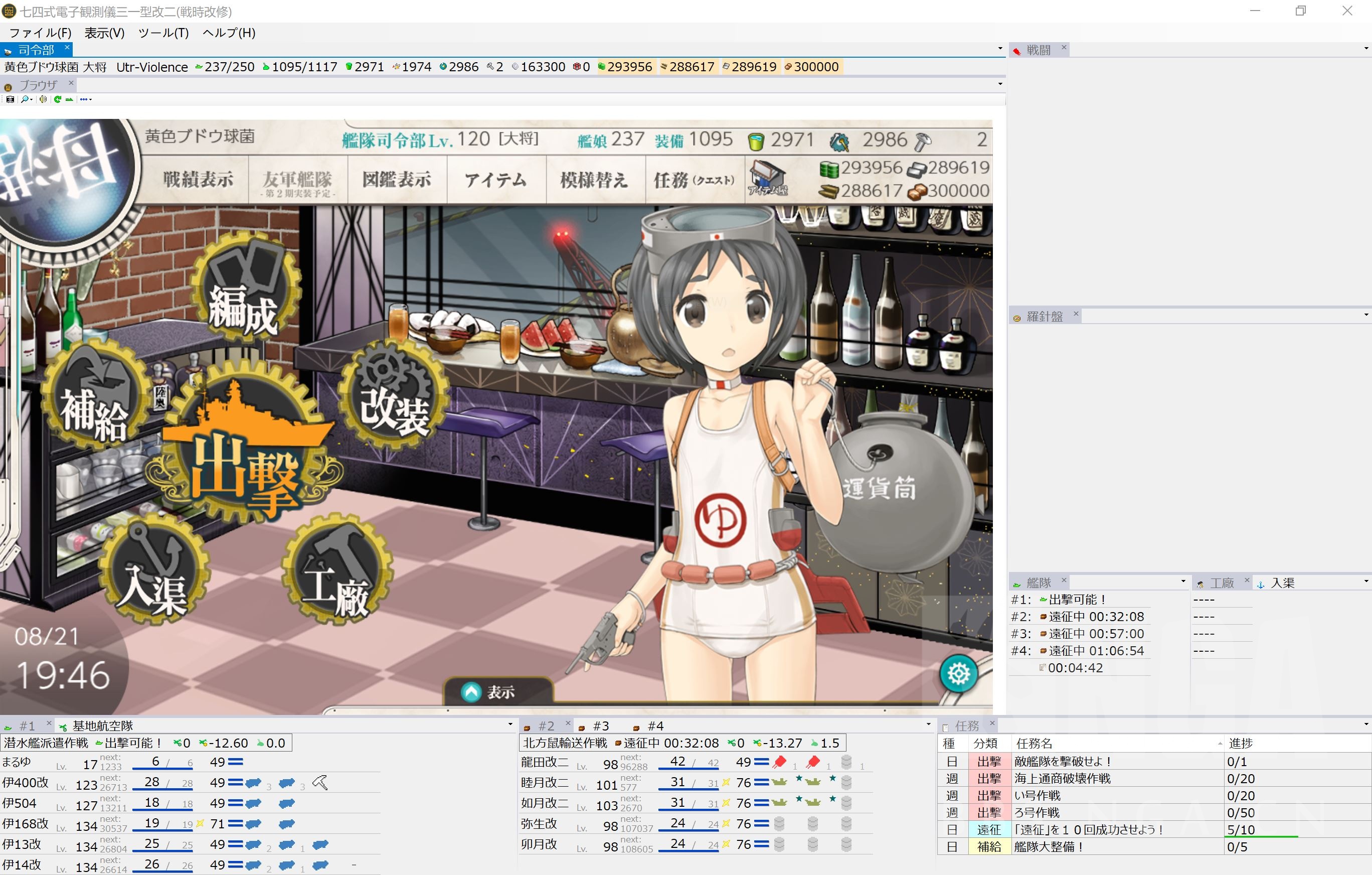Toggle the browser sound mute speaker icon
This screenshot has height=875, width=1372.
43,99
